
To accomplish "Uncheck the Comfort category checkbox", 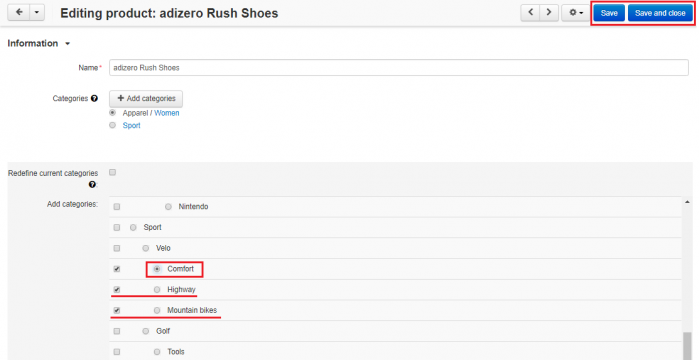I will (x=117, y=269).
